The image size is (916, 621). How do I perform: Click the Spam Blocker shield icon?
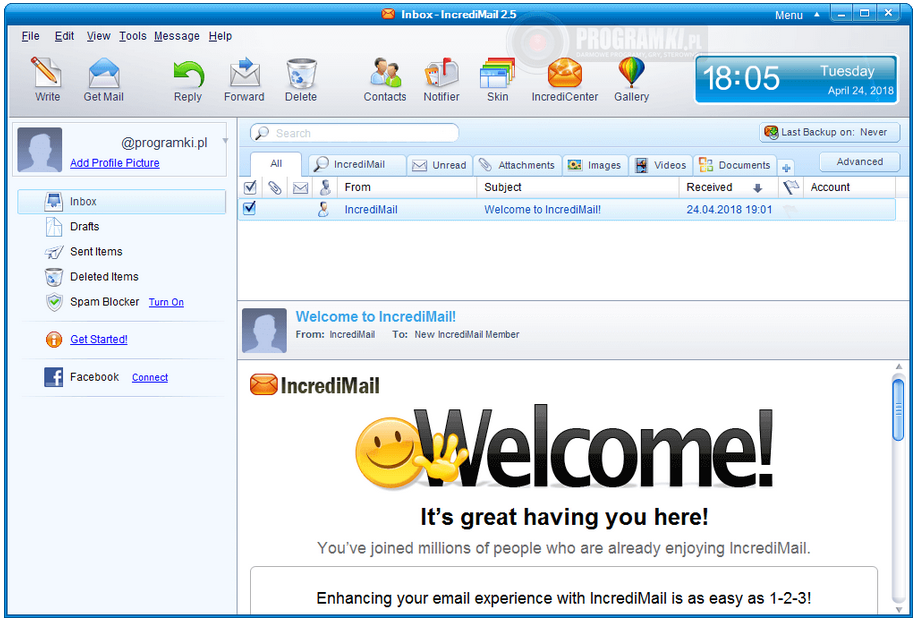[54, 302]
